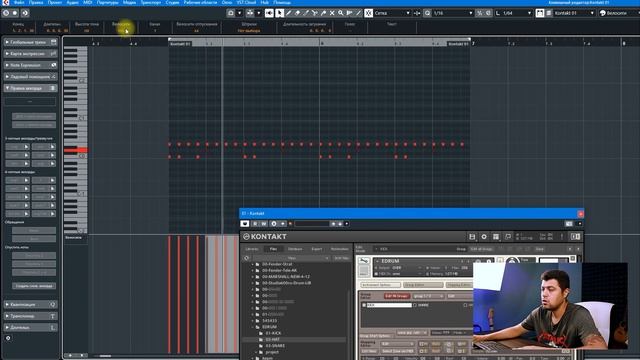
Task: Expand the Квантизация section
Action: pos(31,304)
